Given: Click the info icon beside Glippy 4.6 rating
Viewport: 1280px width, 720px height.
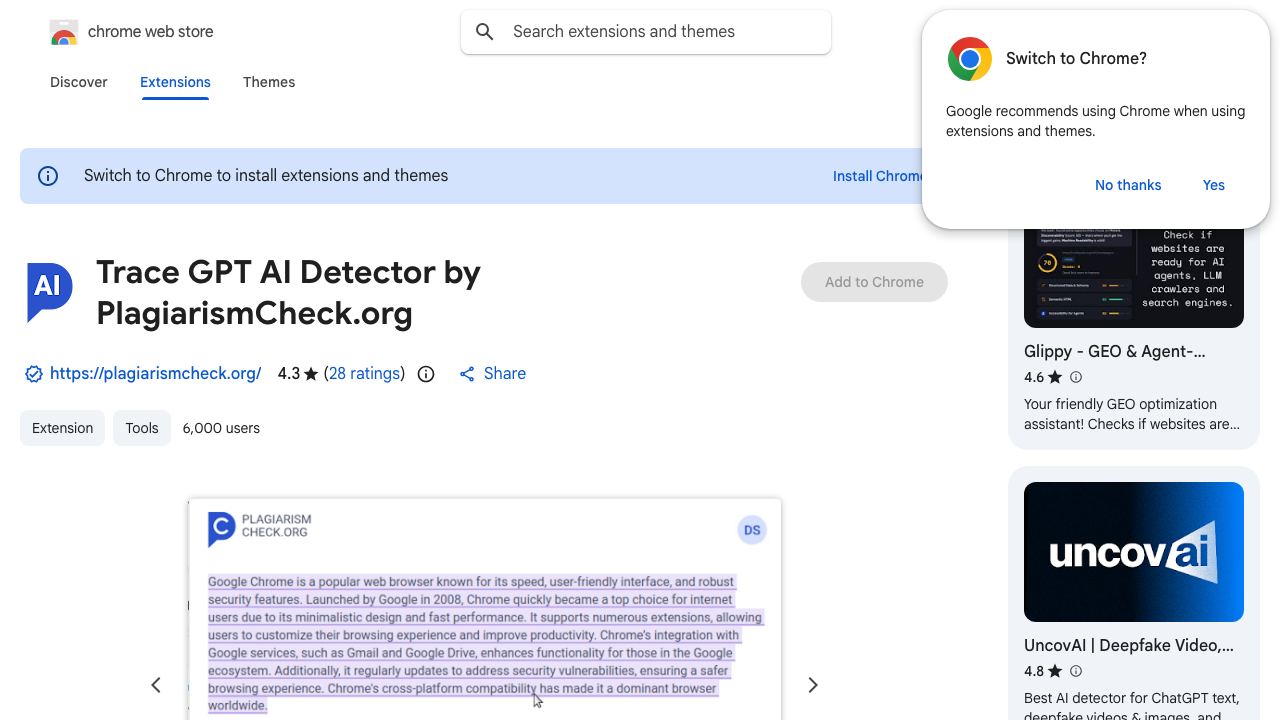Looking at the screenshot, I should click(1076, 377).
